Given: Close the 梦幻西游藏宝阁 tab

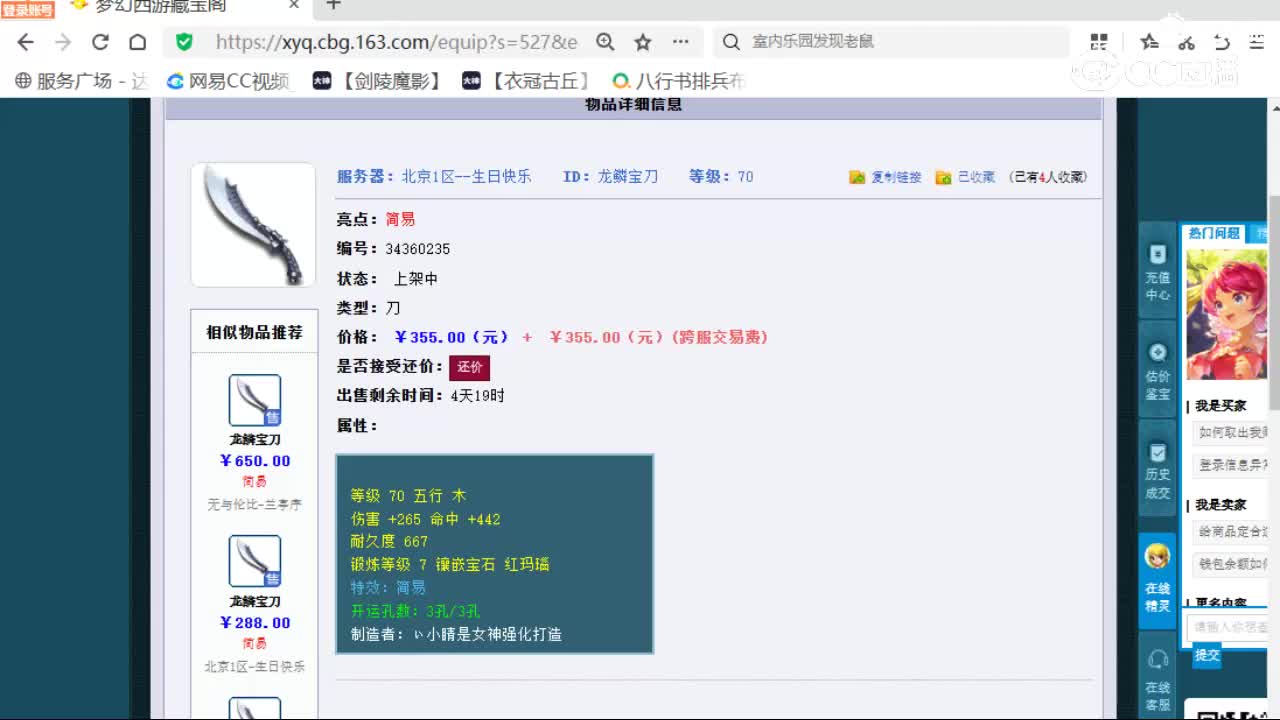Looking at the screenshot, I should click(x=294, y=5).
